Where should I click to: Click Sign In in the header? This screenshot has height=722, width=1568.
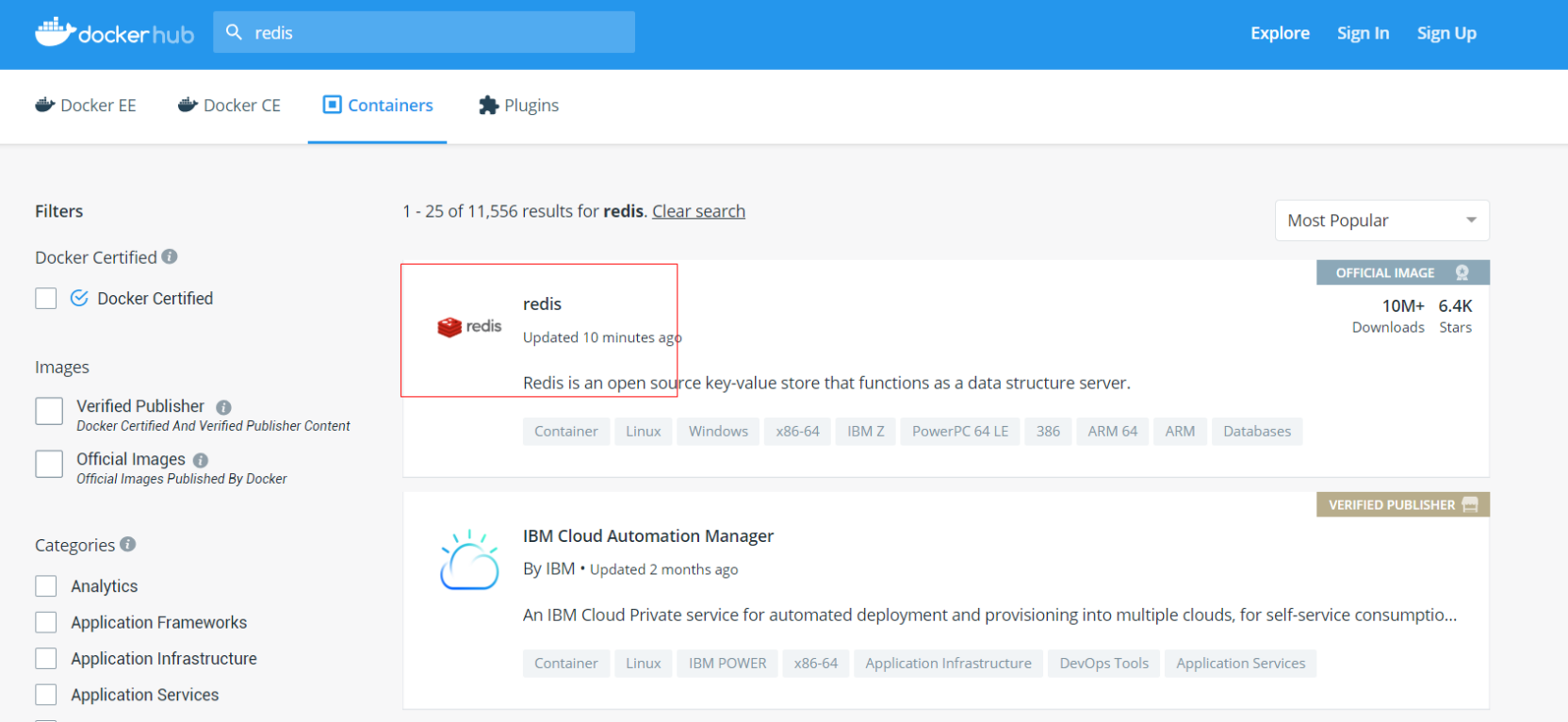coord(1363,33)
